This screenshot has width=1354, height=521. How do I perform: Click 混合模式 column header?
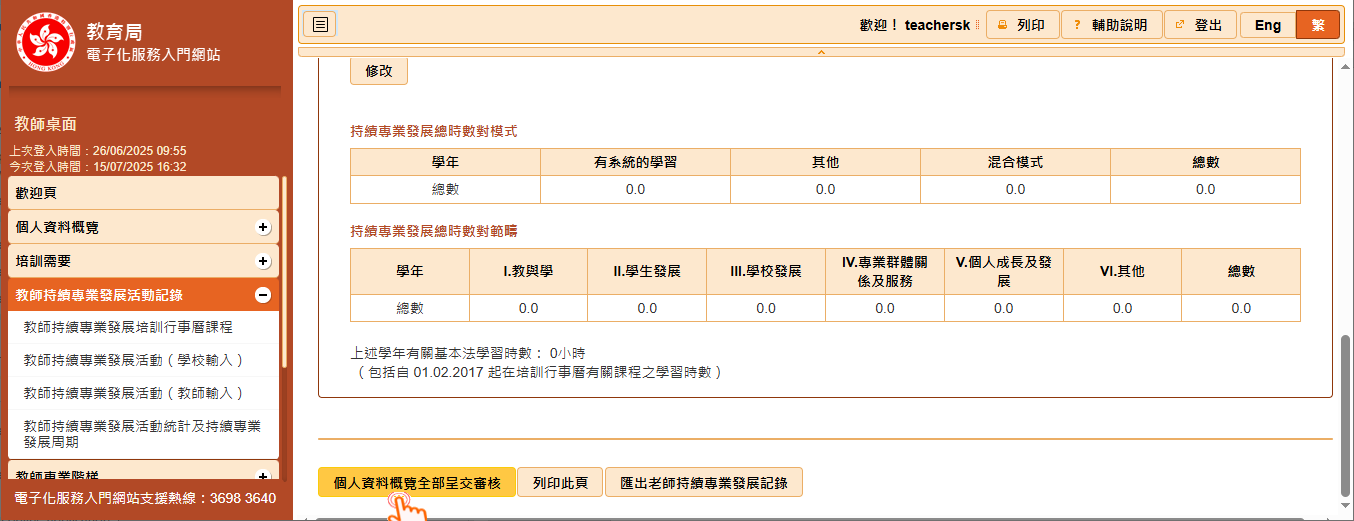(x=1015, y=162)
